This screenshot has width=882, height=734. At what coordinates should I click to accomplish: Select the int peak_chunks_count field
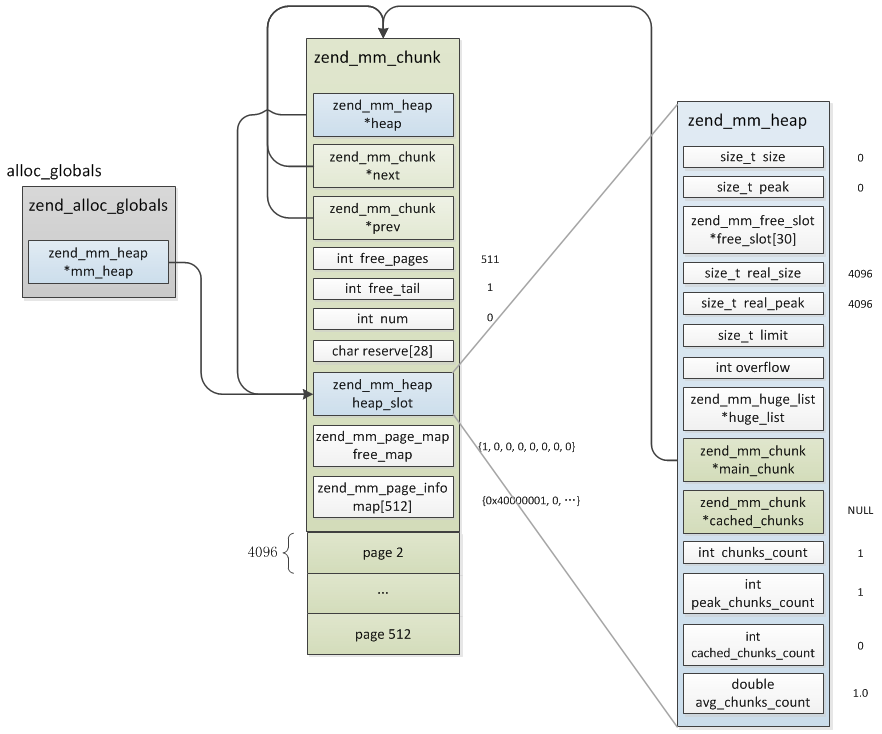(753, 593)
